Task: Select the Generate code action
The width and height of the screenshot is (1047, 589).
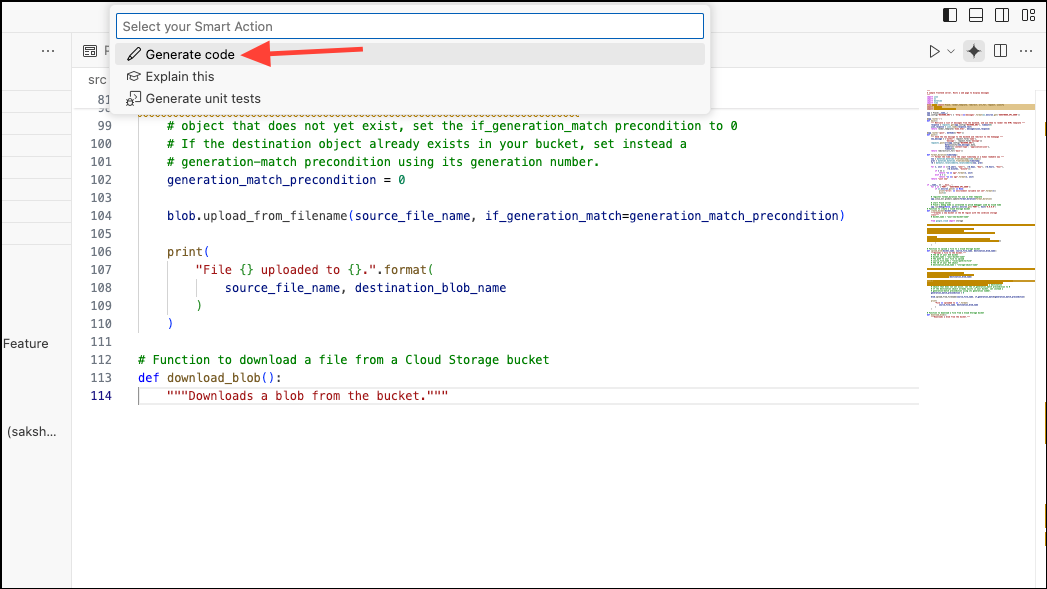Action: pyautogui.click(x=188, y=54)
